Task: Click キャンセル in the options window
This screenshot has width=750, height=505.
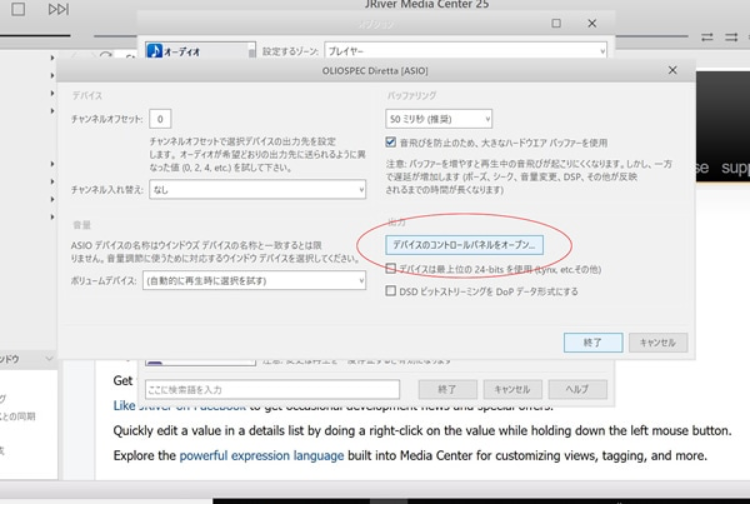Action: click(513, 389)
